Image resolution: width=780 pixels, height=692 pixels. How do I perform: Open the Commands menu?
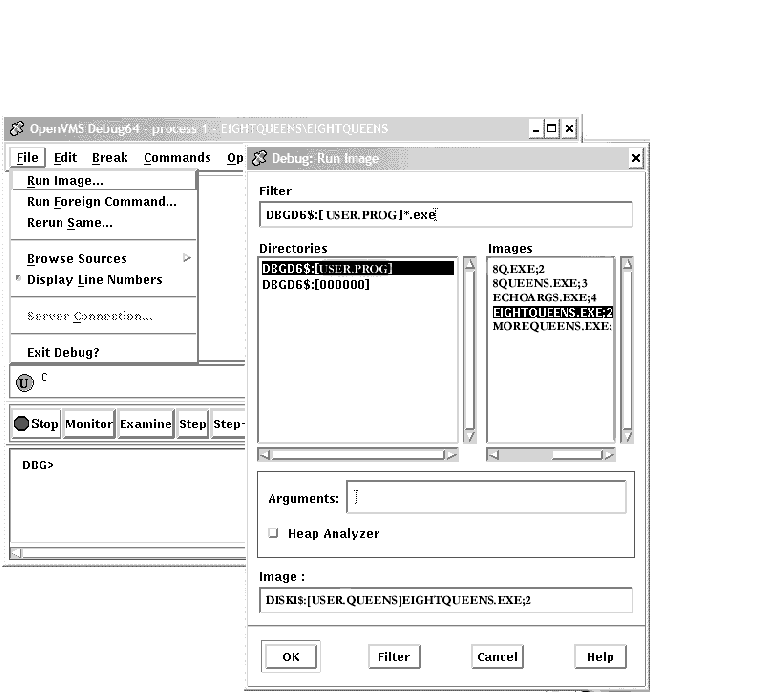coord(177,158)
